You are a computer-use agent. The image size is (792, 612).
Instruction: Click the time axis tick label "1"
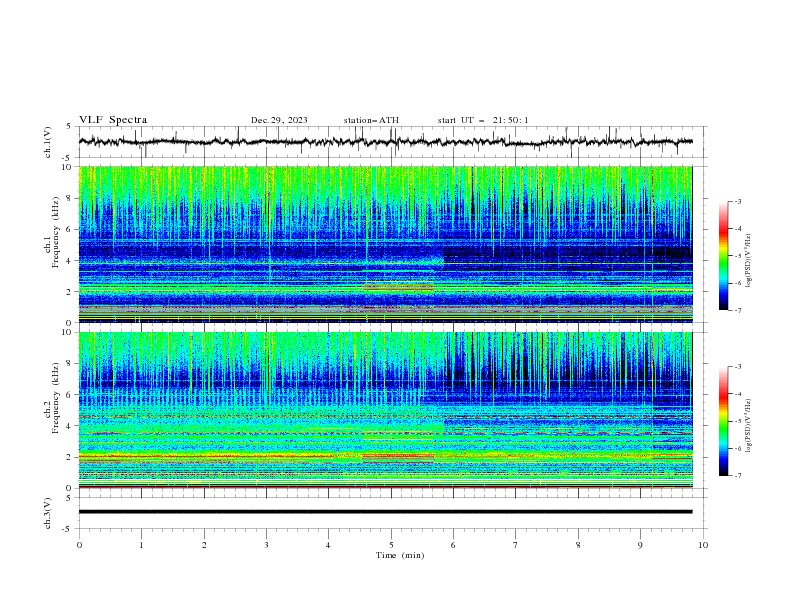click(x=141, y=545)
